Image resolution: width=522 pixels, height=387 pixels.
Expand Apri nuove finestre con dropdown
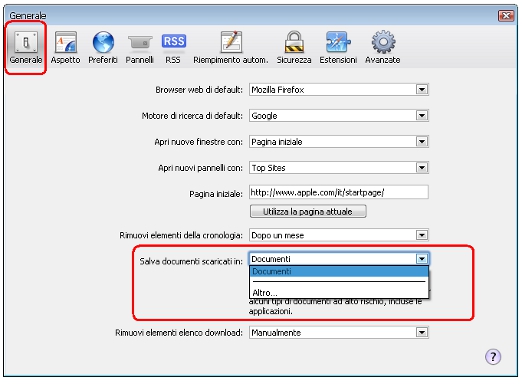(422, 142)
